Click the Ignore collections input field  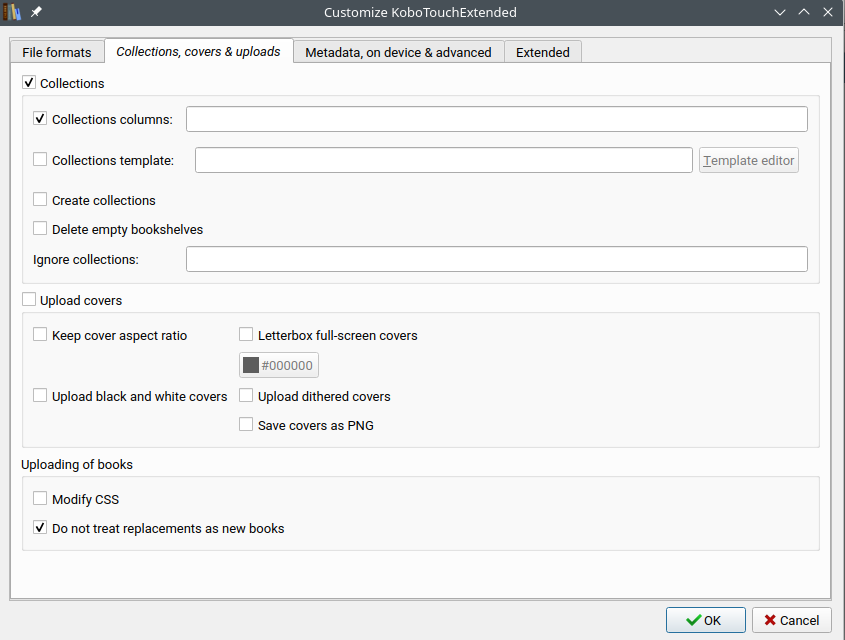click(x=496, y=259)
